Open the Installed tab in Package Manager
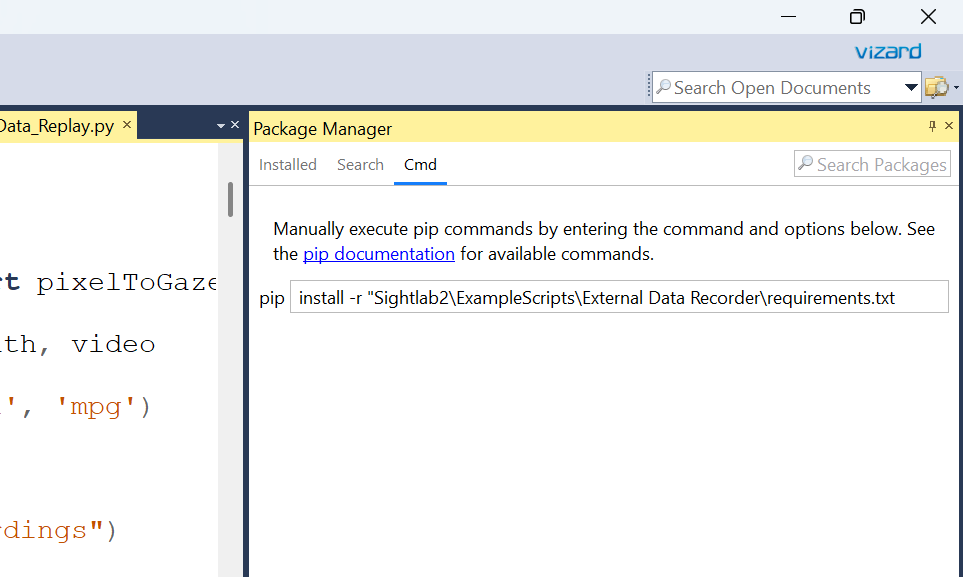The height and width of the screenshot is (577, 963). click(x=287, y=165)
